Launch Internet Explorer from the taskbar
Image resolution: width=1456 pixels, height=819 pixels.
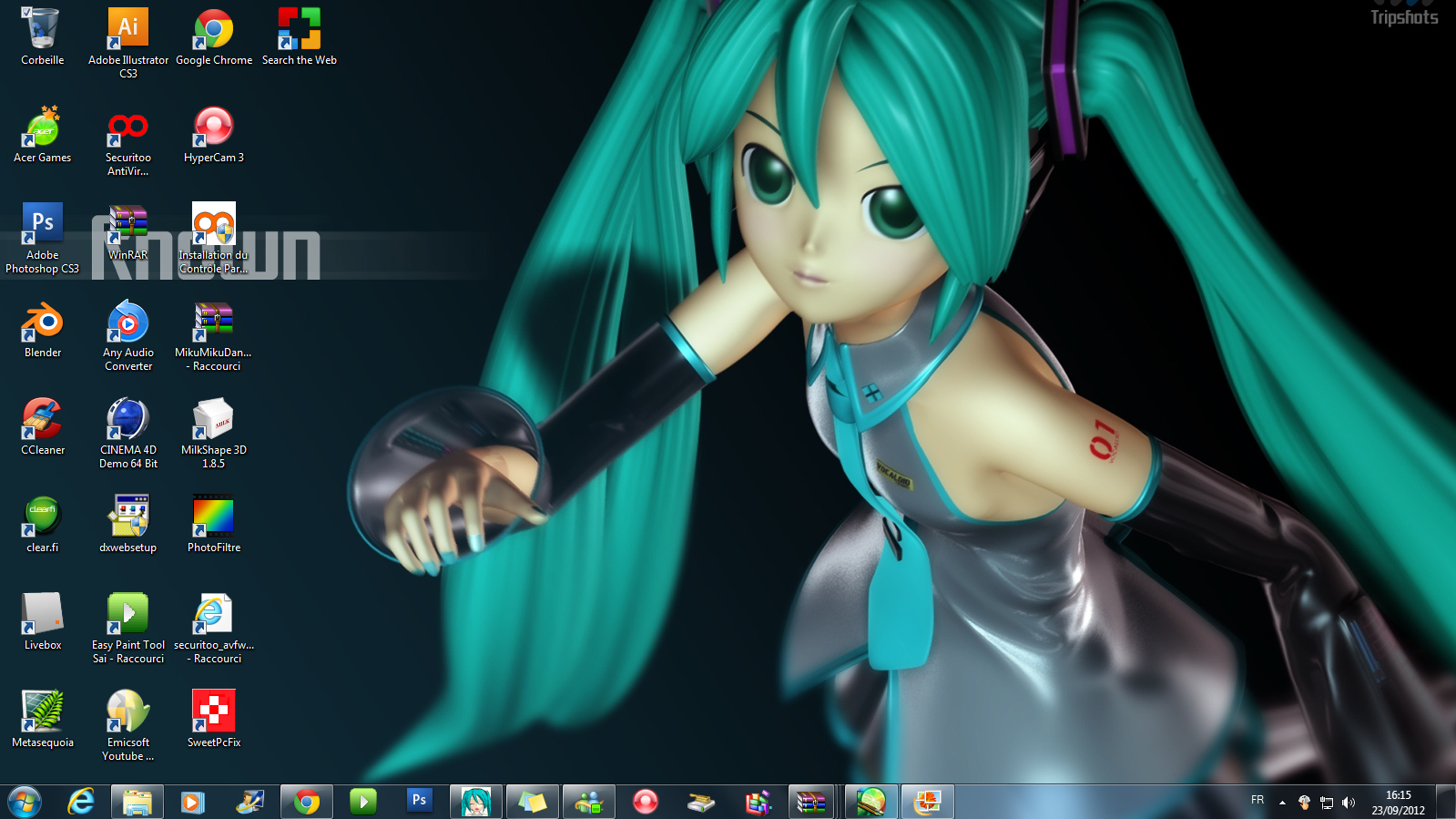coord(81,802)
